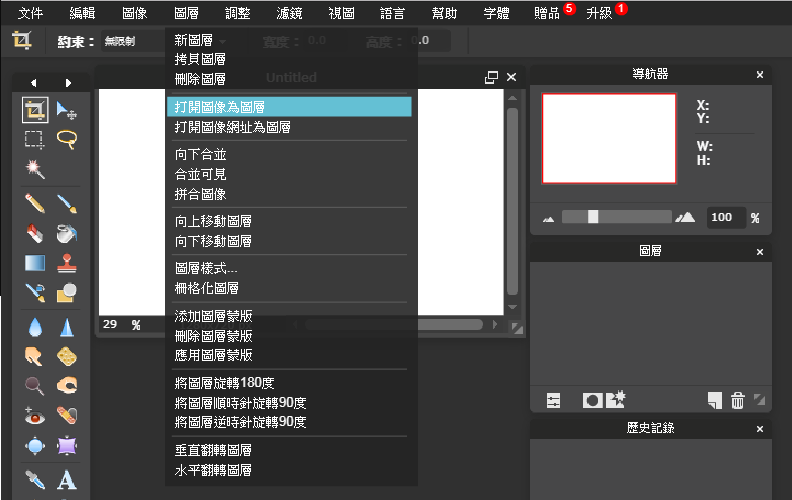Select the Bloat tool
This screenshot has height=500, width=792.
point(35,445)
